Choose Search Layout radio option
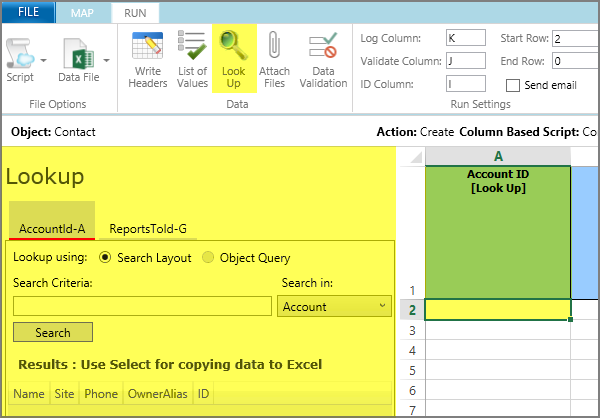600x418 pixels. coord(105,258)
